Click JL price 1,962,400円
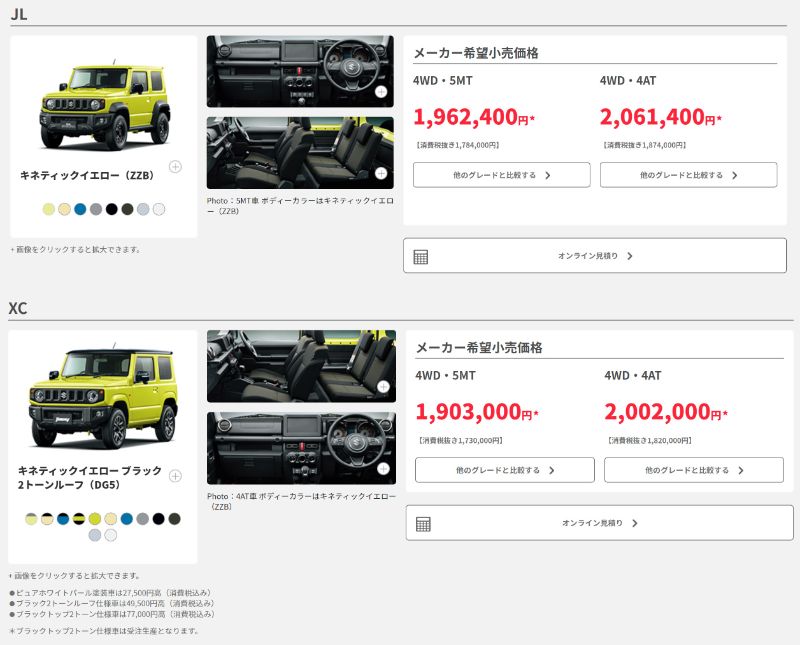 [474, 117]
